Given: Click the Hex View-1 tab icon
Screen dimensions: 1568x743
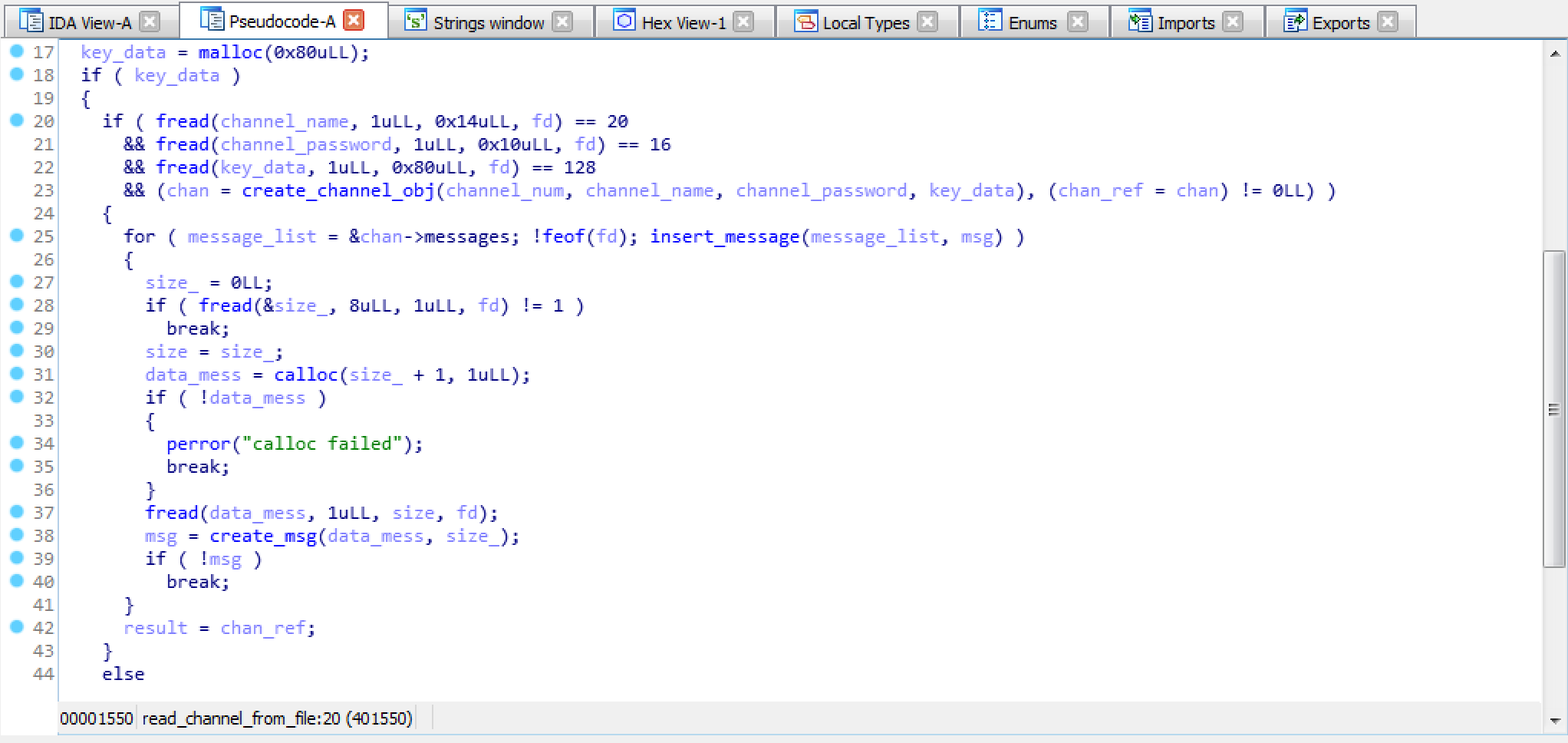Looking at the screenshot, I should 624,21.
